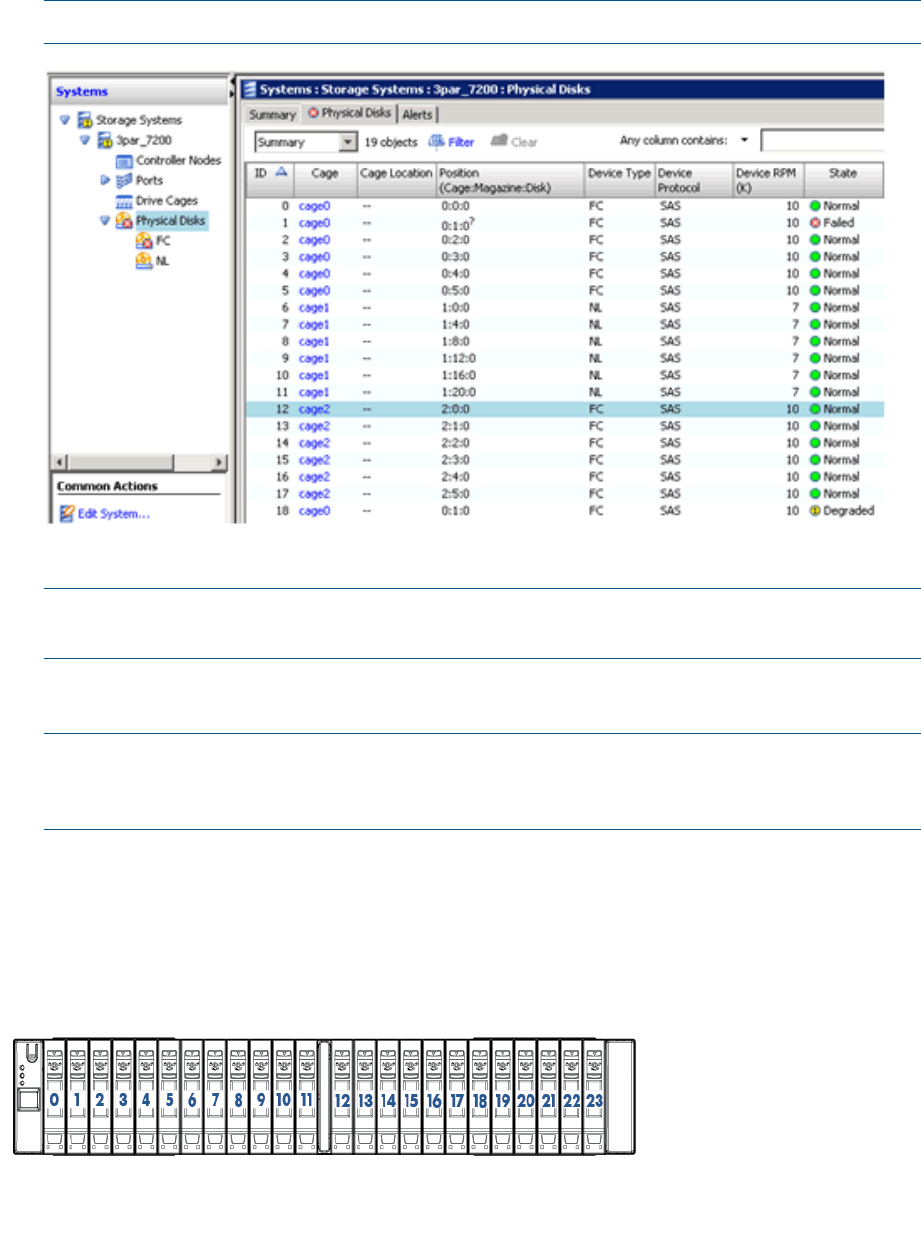The width and height of the screenshot is (921, 1240).
Task: Click the Ports tree icon
Action: tap(125, 181)
